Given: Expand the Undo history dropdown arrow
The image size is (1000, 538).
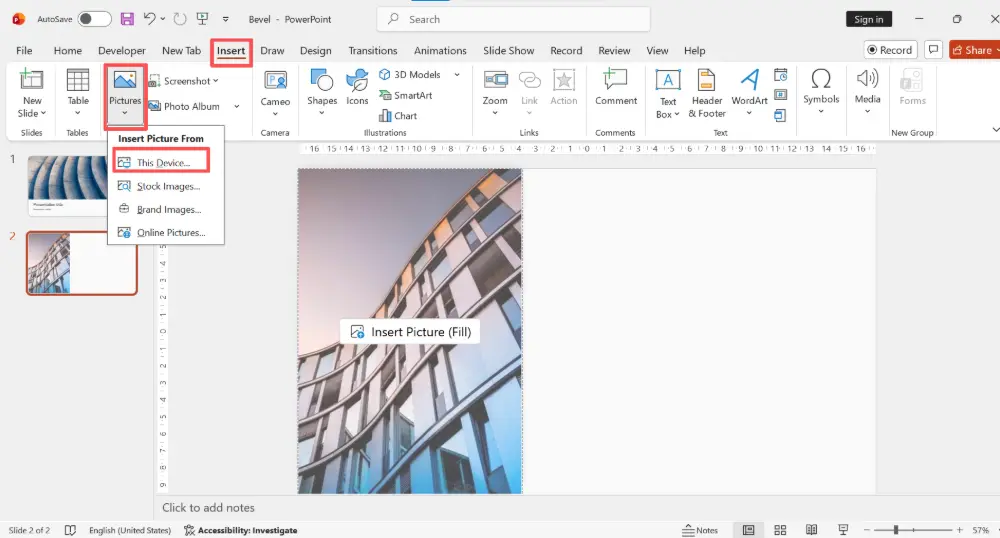Looking at the screenshot, I should pyautogui.click(x=163, y=19).
